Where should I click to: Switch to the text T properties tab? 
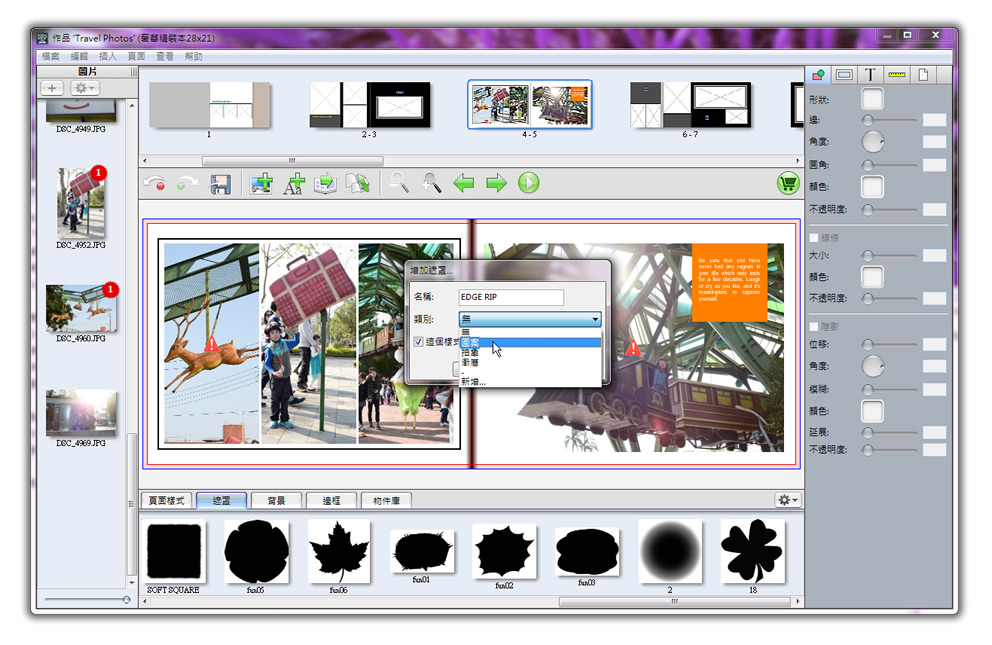[x=870, y=75]
